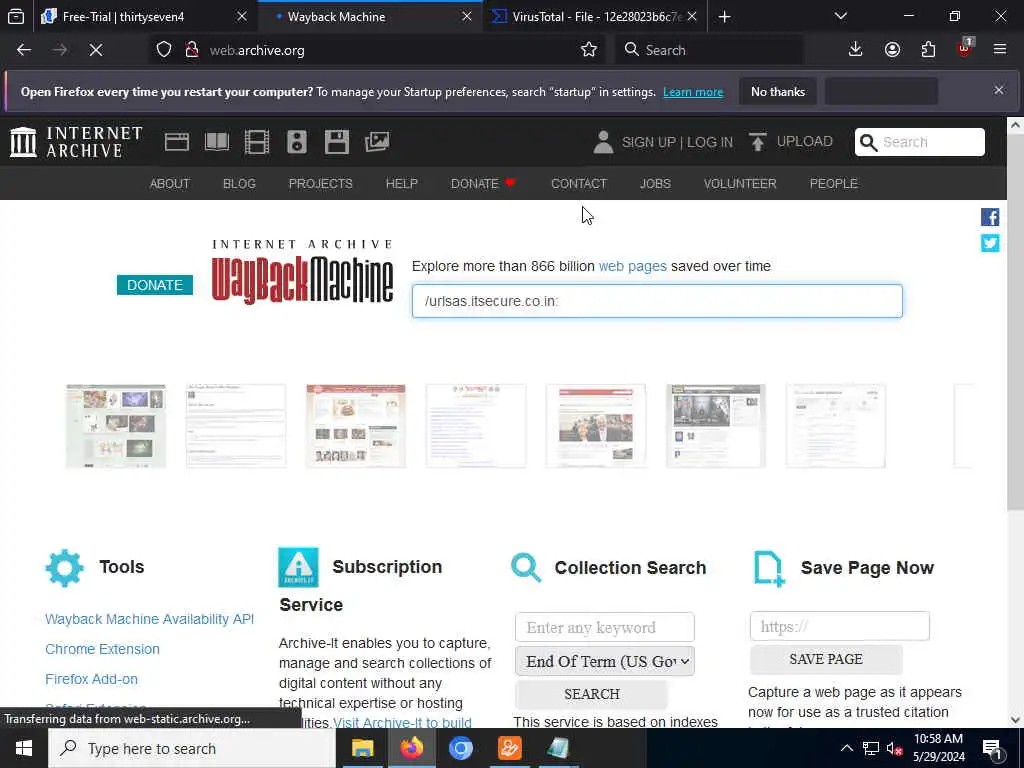Click the web pages link
The height and width of the screenshot is (768, 1024).
point(633,266)
